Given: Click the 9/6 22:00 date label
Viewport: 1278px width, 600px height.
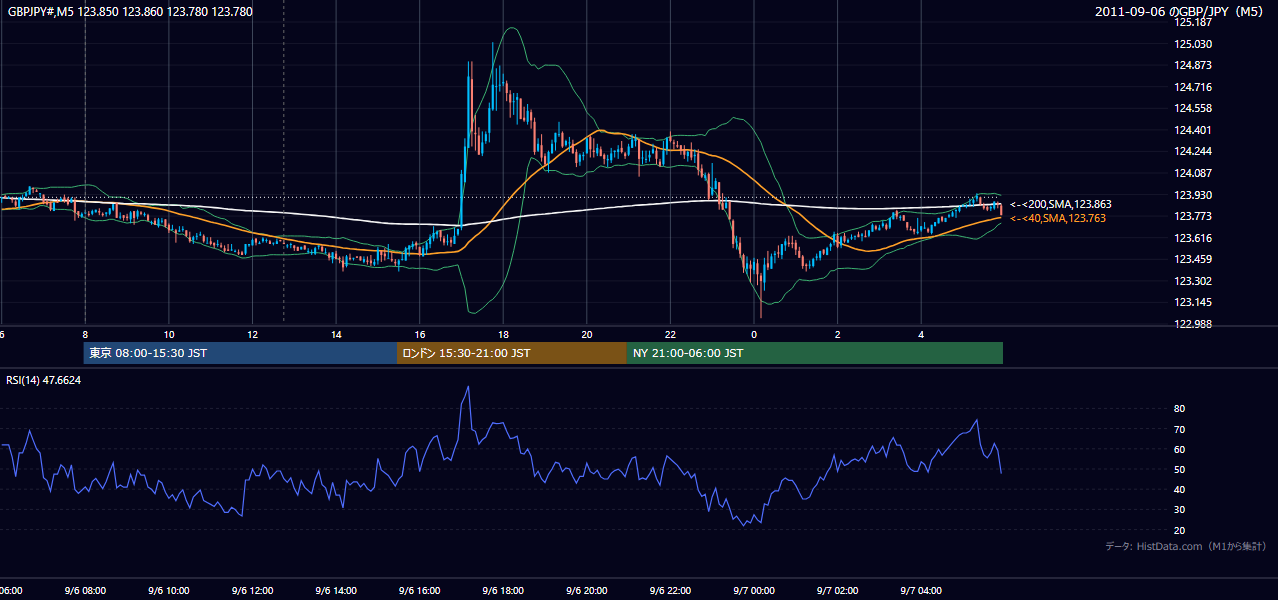Looking at the screenshot, I should point(671,591).
